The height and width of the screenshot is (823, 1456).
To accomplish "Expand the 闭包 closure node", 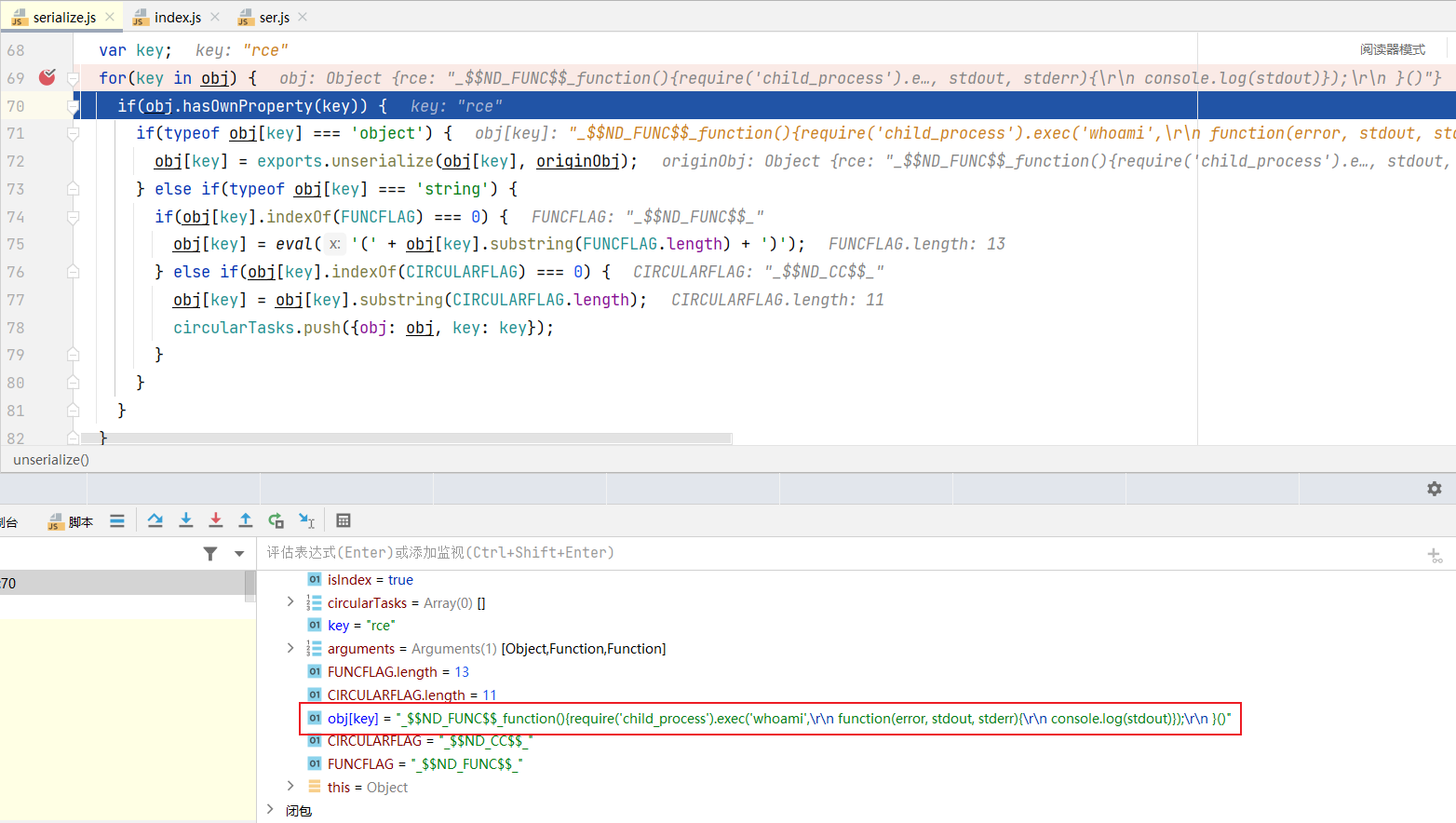I will click(x=271, y=810).
